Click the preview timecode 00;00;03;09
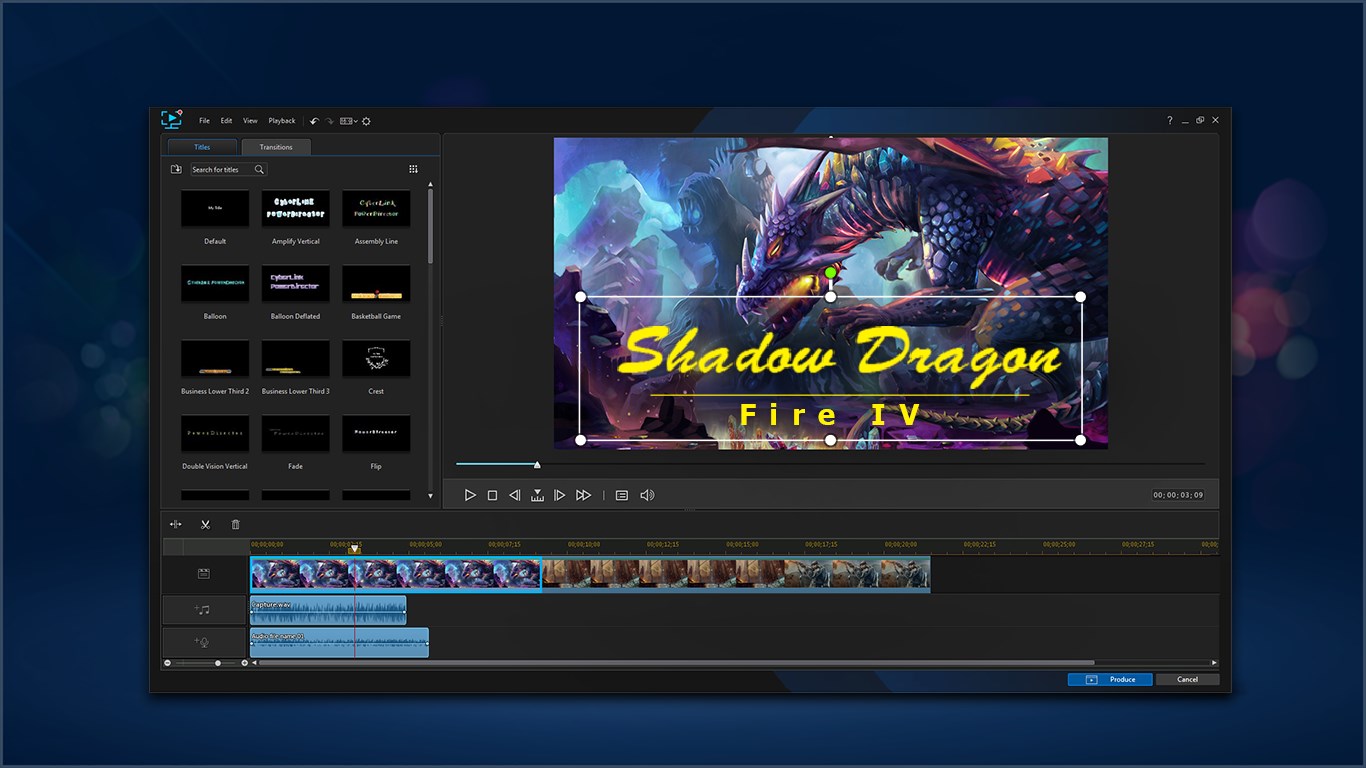The image size is (1366, 768). pos(1178,495)
